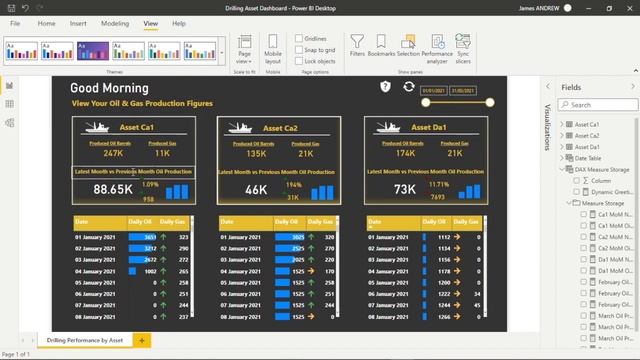Click the date slider left handle

[x=426, y=102]
